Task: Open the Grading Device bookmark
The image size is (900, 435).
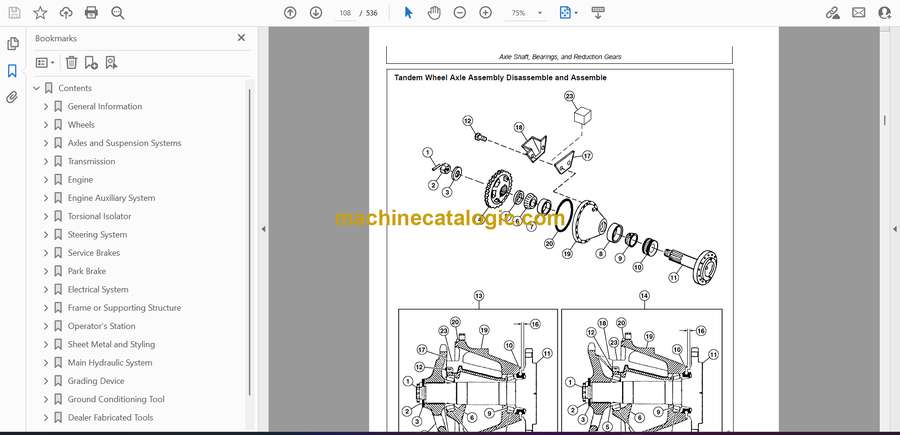Action: pos(96,381)
